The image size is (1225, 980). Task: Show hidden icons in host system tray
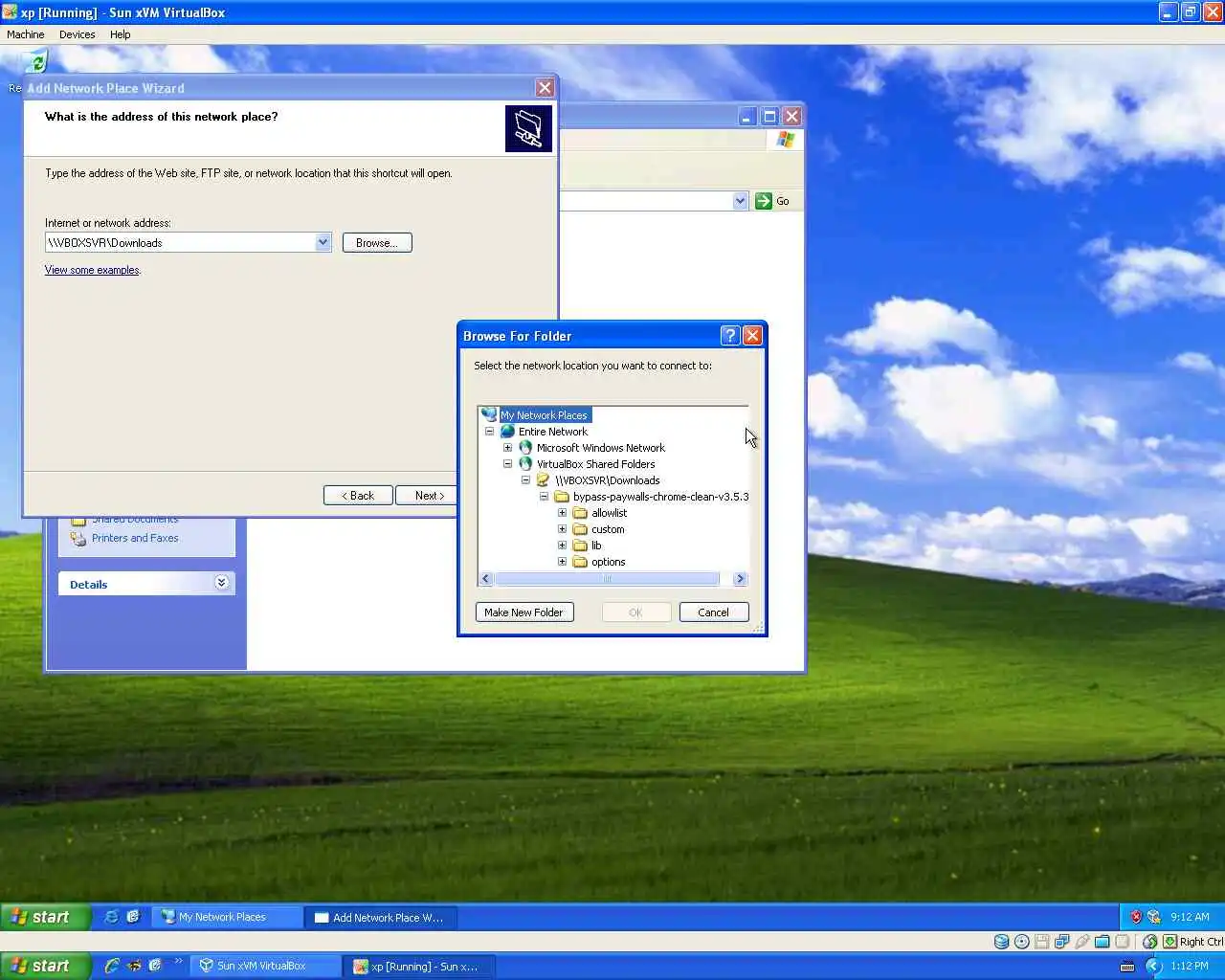click(x=1153, y=967)
